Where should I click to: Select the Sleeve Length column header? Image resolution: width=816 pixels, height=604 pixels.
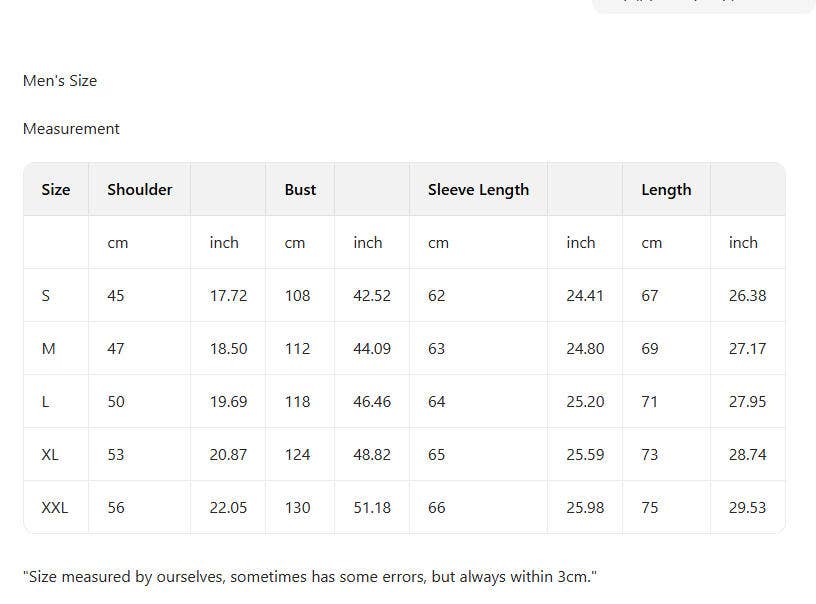pos(478,189)
